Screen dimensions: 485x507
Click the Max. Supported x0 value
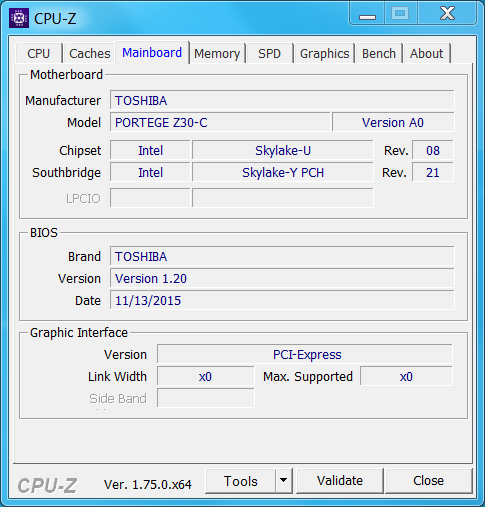coord(406,376)
